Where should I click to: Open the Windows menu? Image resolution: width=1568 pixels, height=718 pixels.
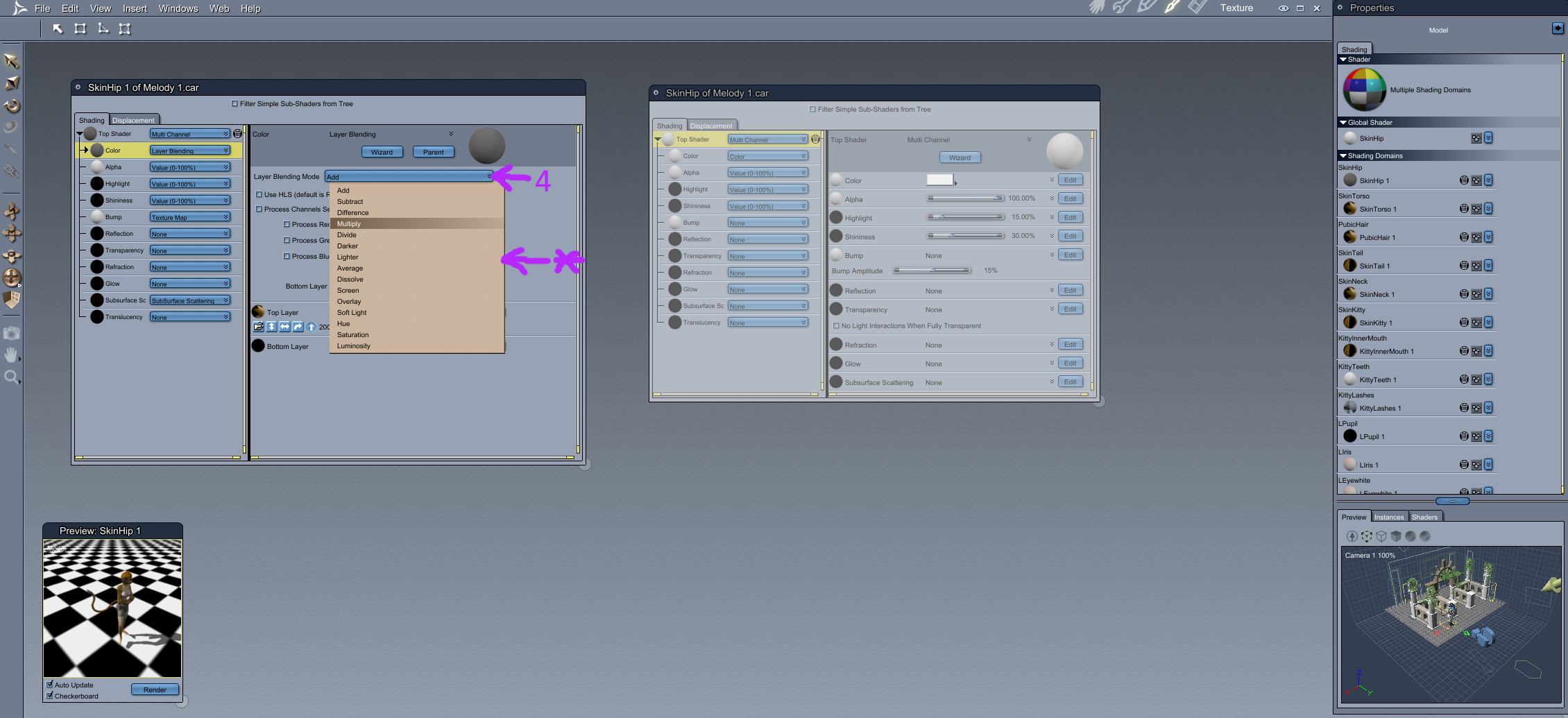(x=178, y=8)
